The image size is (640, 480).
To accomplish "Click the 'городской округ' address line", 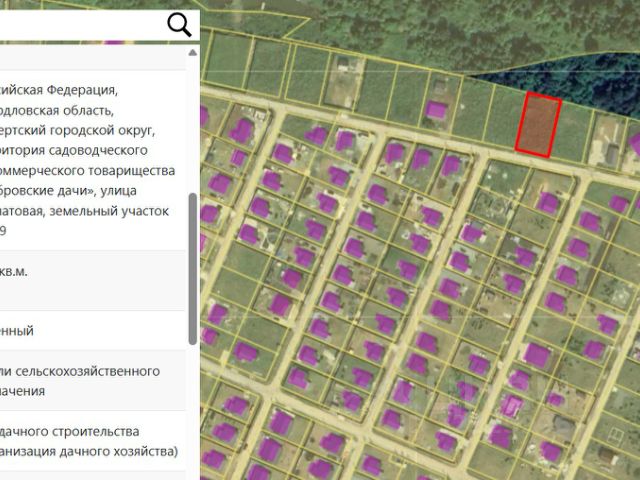I will click(x=78, y=130).
